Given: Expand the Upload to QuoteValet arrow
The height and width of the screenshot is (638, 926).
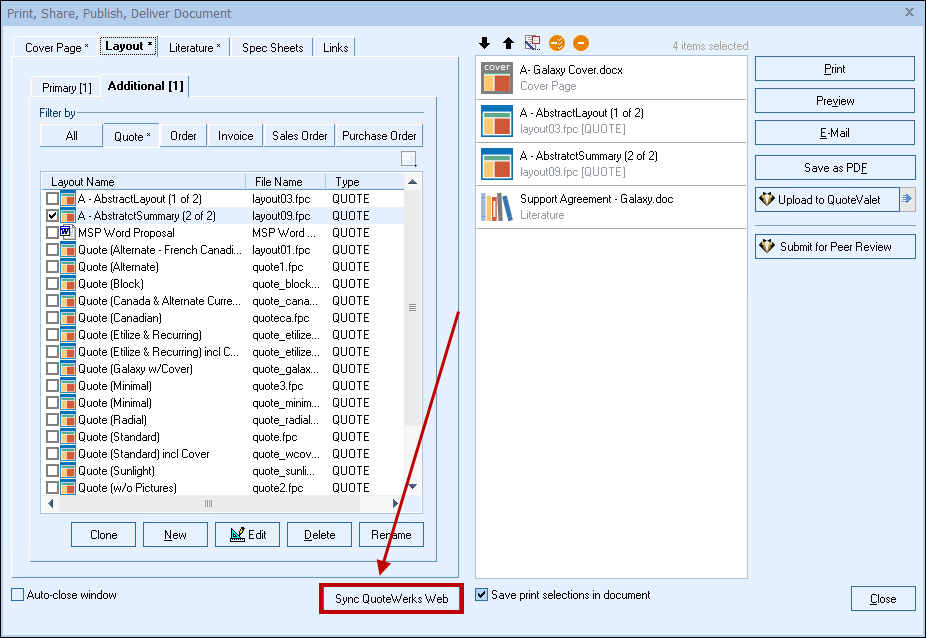Looking at the screenshot, I should 907,199.
